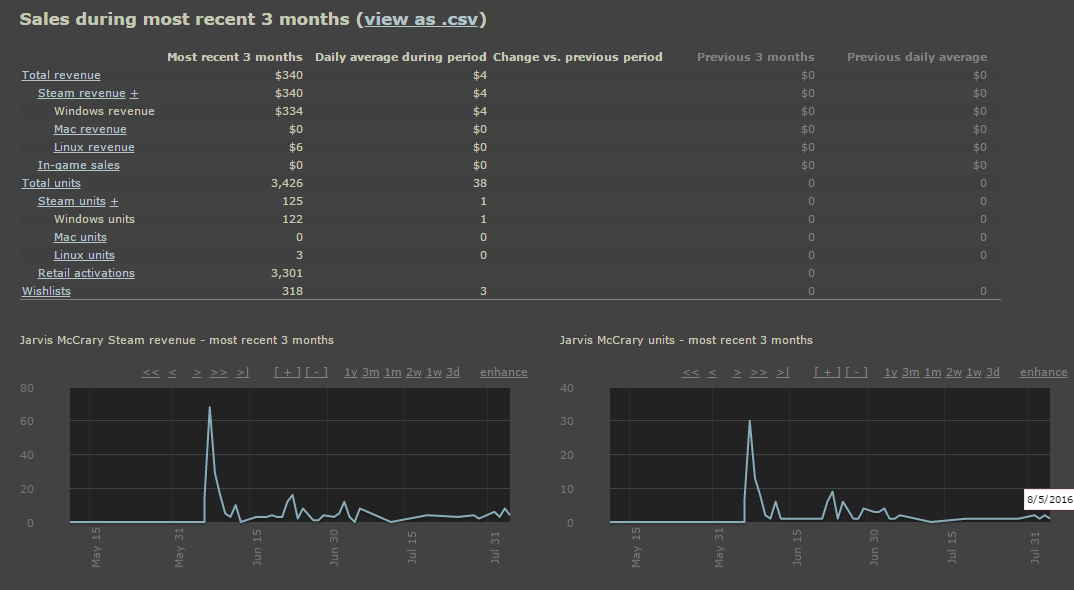Open the Wishlists link
Screen dimensions: 1074x590
point(46,291)
